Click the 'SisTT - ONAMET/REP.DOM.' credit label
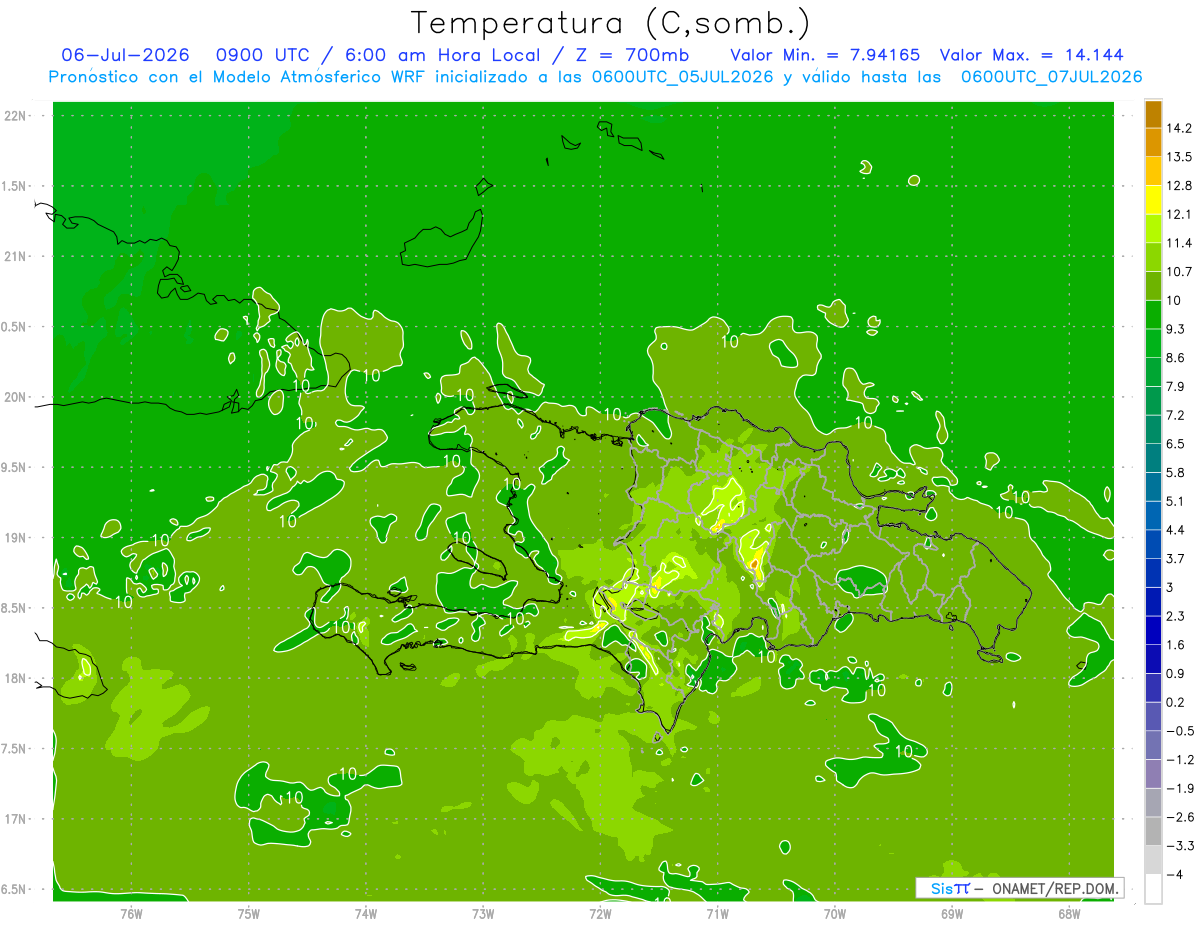Viewport: 1200px width, 927px height. click(1019, 888)
